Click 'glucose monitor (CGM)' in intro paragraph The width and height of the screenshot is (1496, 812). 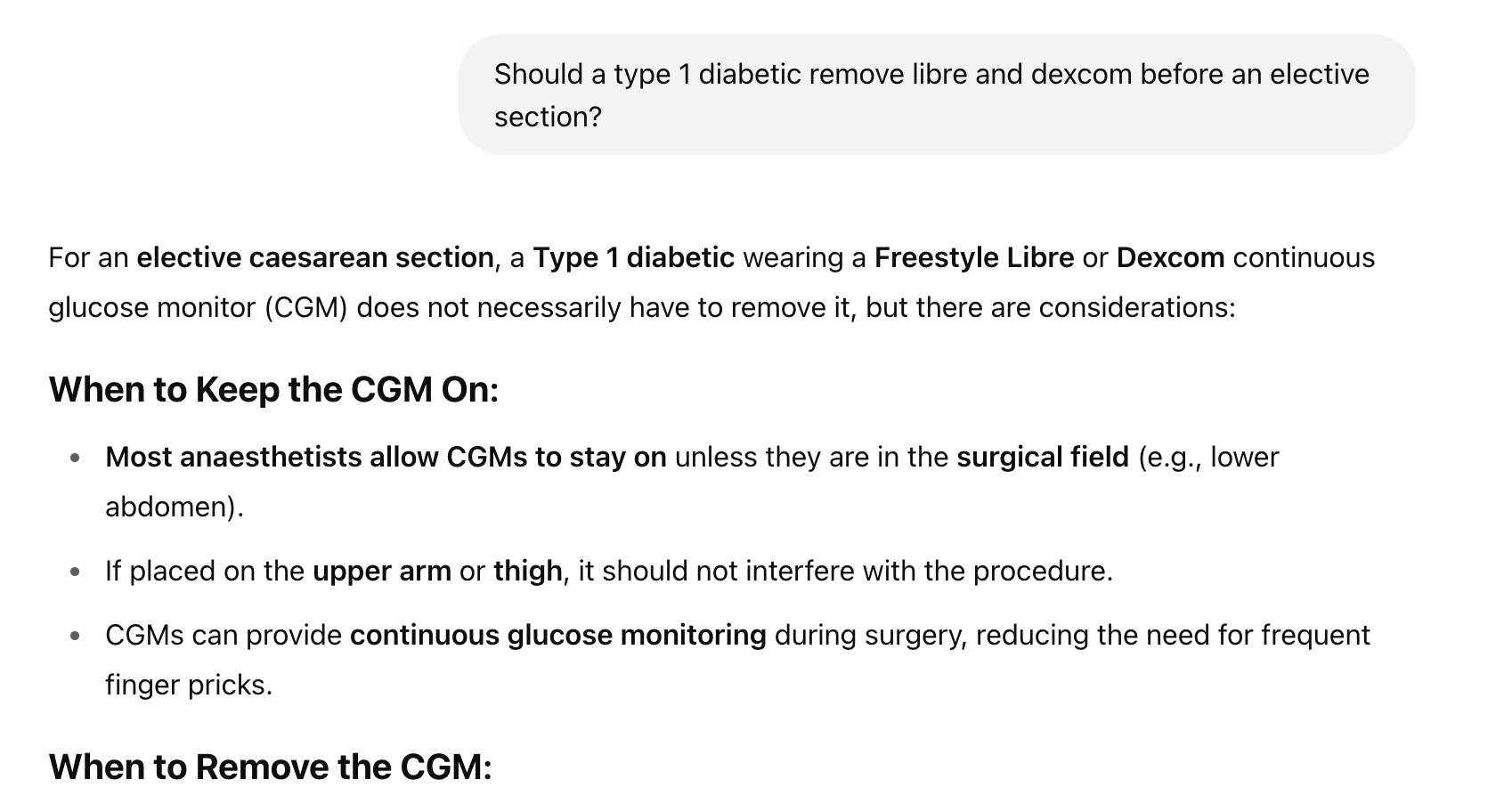[198, 308]
